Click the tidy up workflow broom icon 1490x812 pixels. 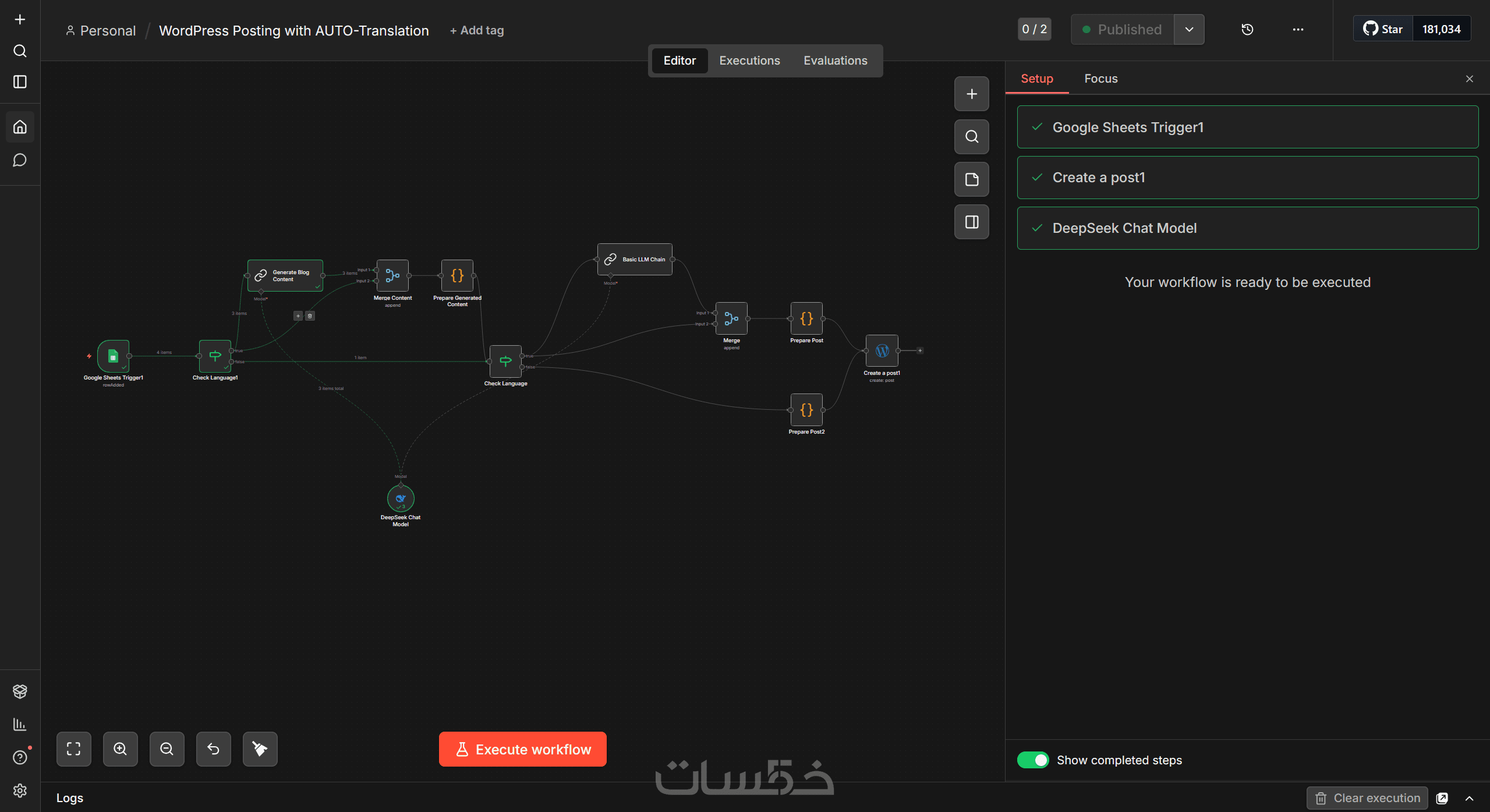pyautogui.click(x=260, y=749)
